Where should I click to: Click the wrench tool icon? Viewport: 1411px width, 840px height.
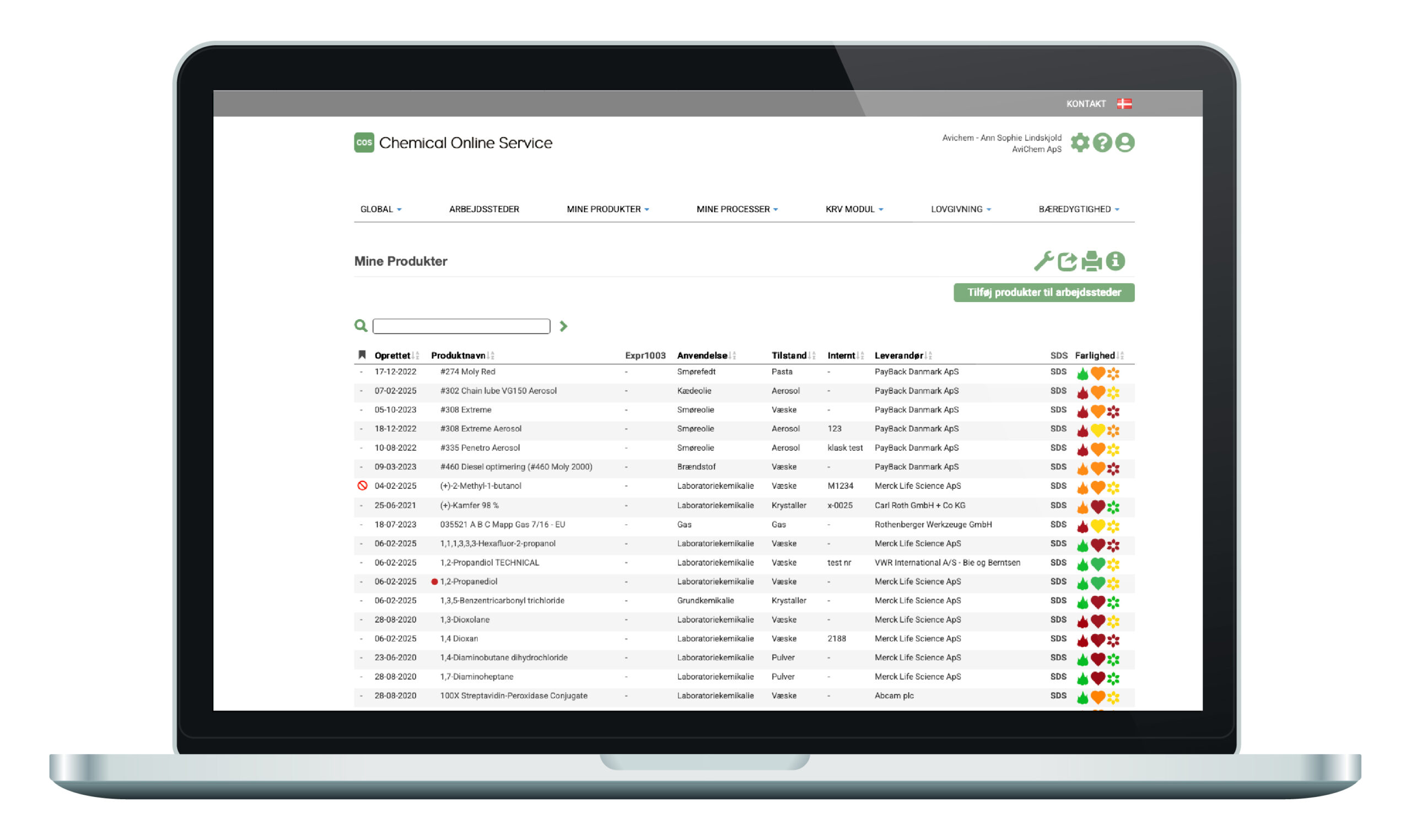tap(1043, 261)
